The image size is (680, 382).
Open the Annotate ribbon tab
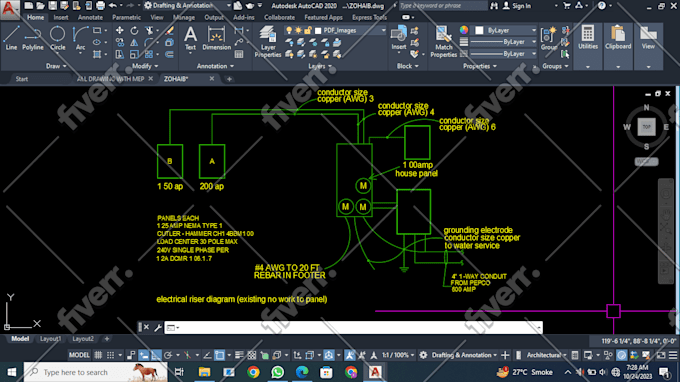(x=90, y=17)
